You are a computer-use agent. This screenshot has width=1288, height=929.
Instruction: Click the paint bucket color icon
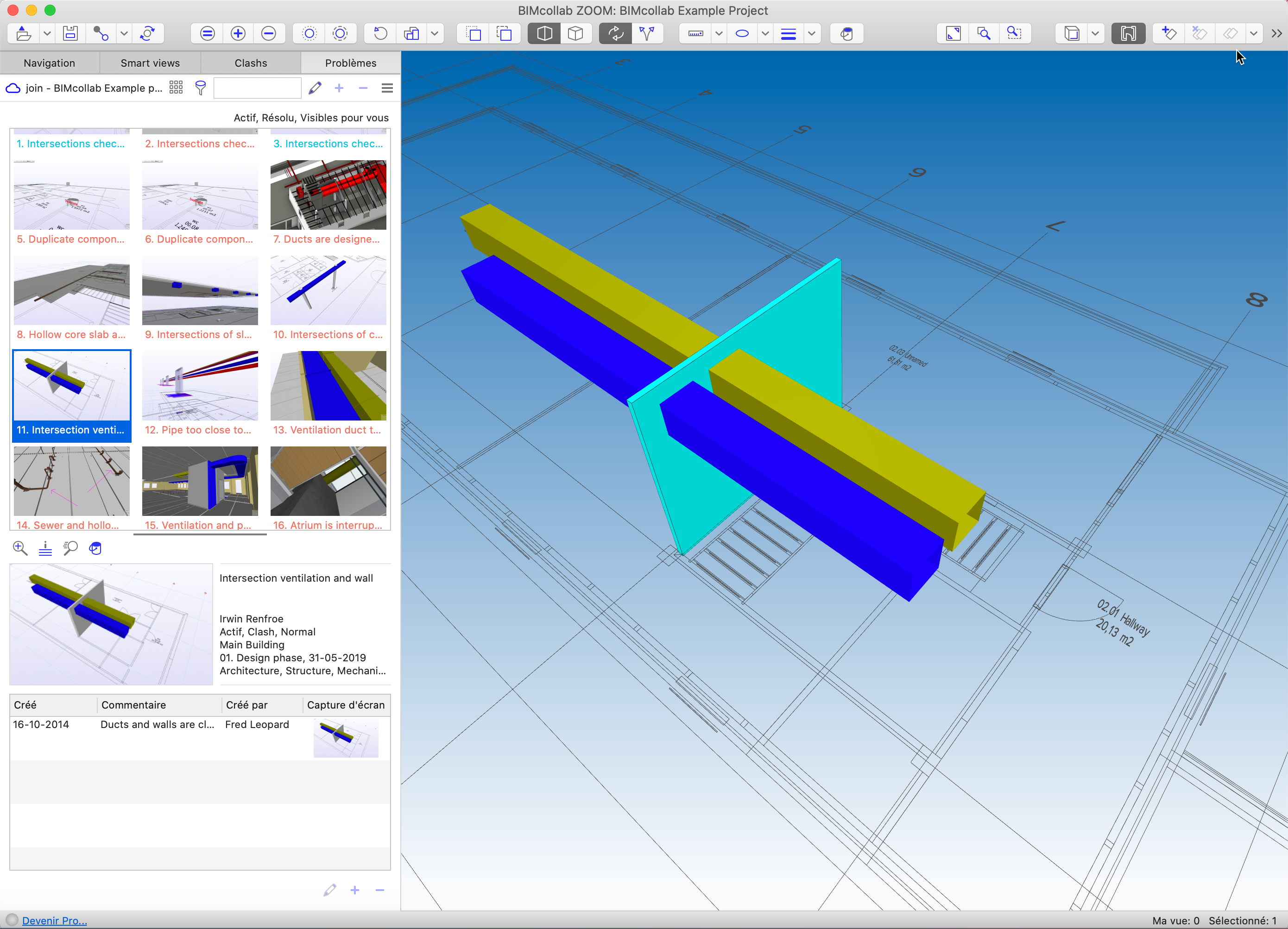pyautogui.click(x=847, y=33)
